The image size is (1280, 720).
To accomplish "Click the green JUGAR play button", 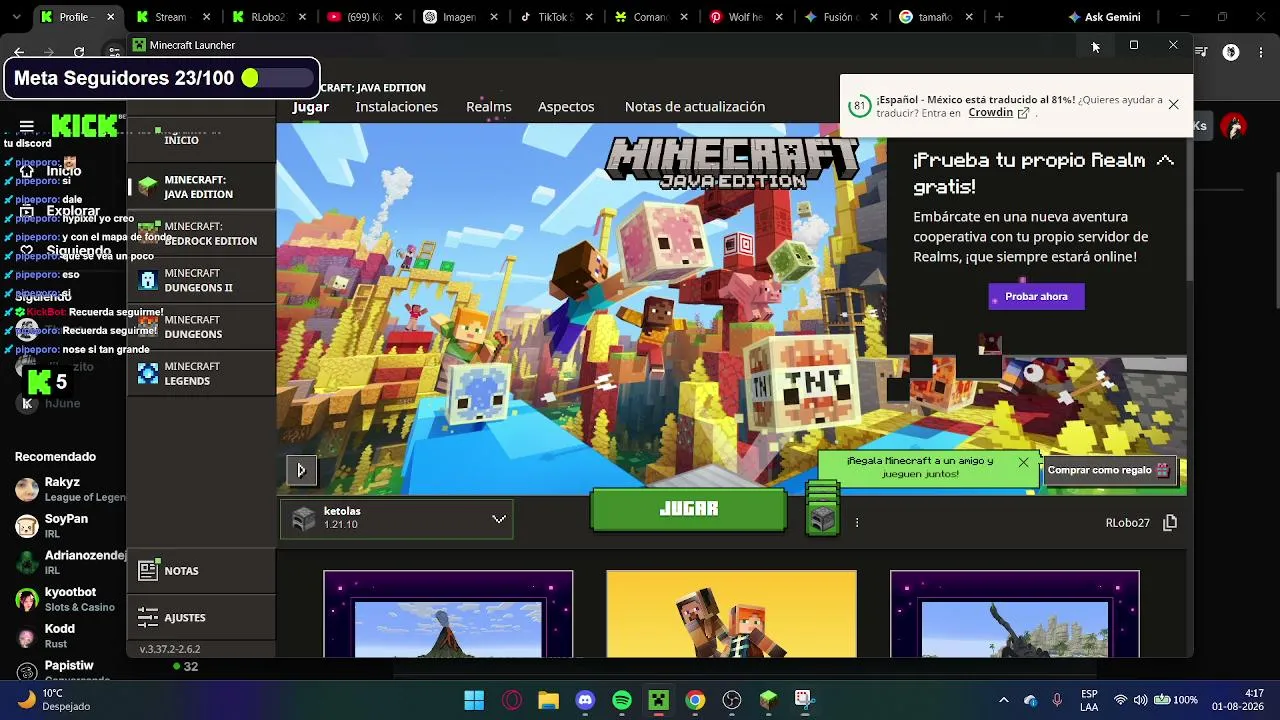I will point(689,509).
